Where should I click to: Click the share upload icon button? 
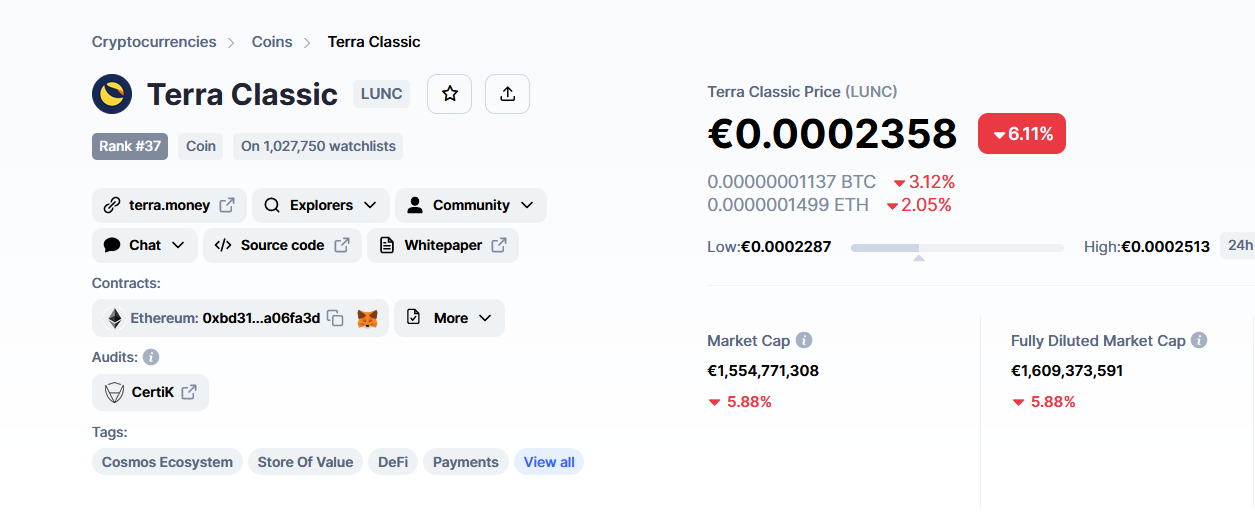[507, 94]
